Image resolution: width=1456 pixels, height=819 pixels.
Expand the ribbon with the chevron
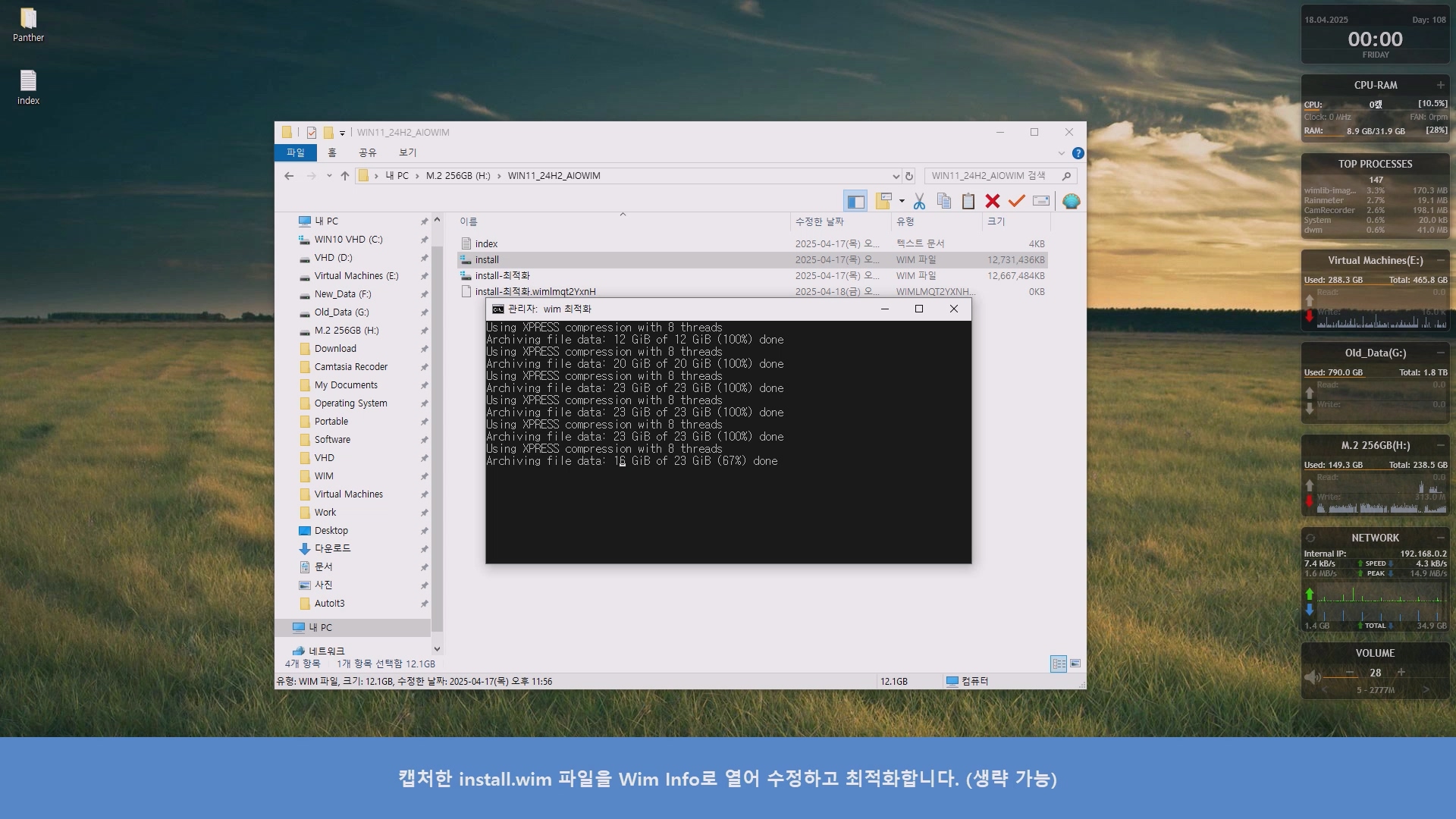click(1062, 153)
